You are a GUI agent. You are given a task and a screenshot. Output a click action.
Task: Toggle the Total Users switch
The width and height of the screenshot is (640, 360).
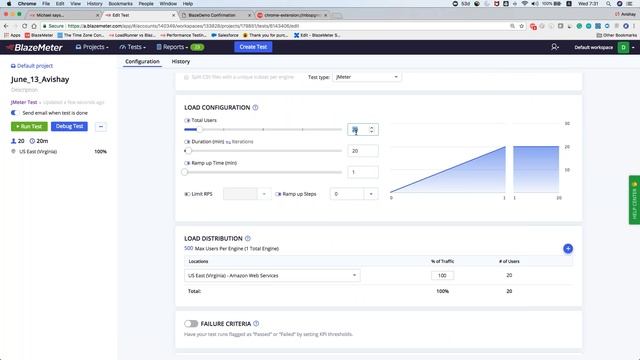[187, 120]
